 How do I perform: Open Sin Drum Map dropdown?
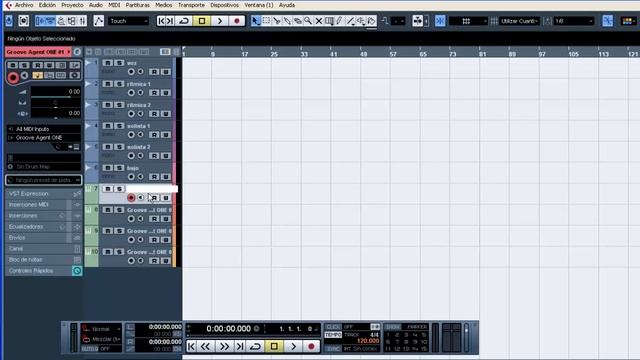pyautogui.click(x=44, y=167)
